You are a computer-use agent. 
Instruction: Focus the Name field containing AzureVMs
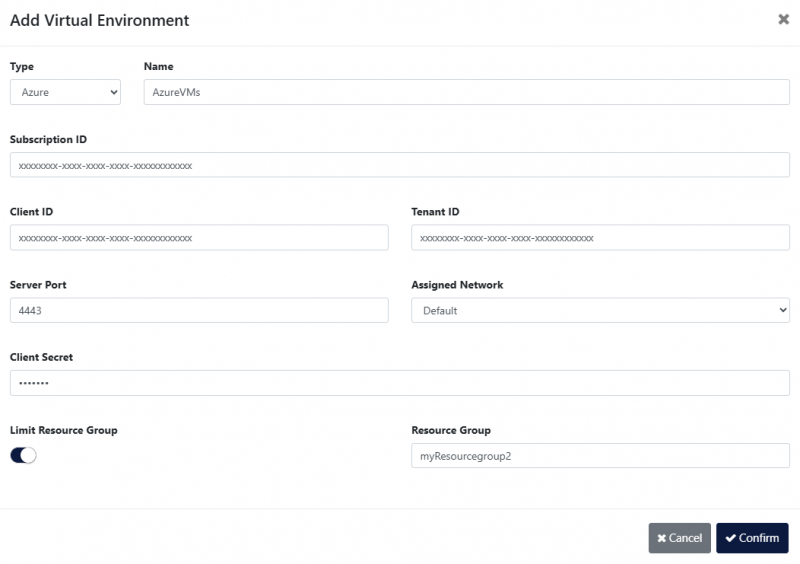[x=466, y=92]
